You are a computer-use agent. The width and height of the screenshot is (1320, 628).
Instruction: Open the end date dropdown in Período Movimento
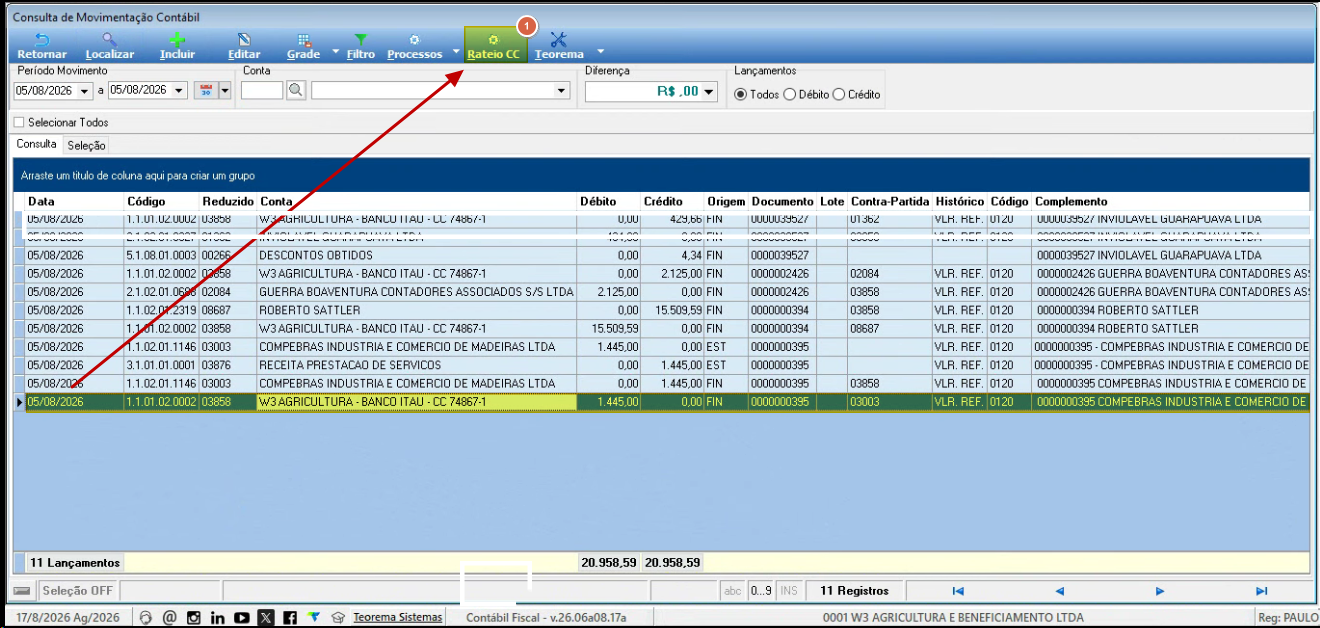coord(179,90)
